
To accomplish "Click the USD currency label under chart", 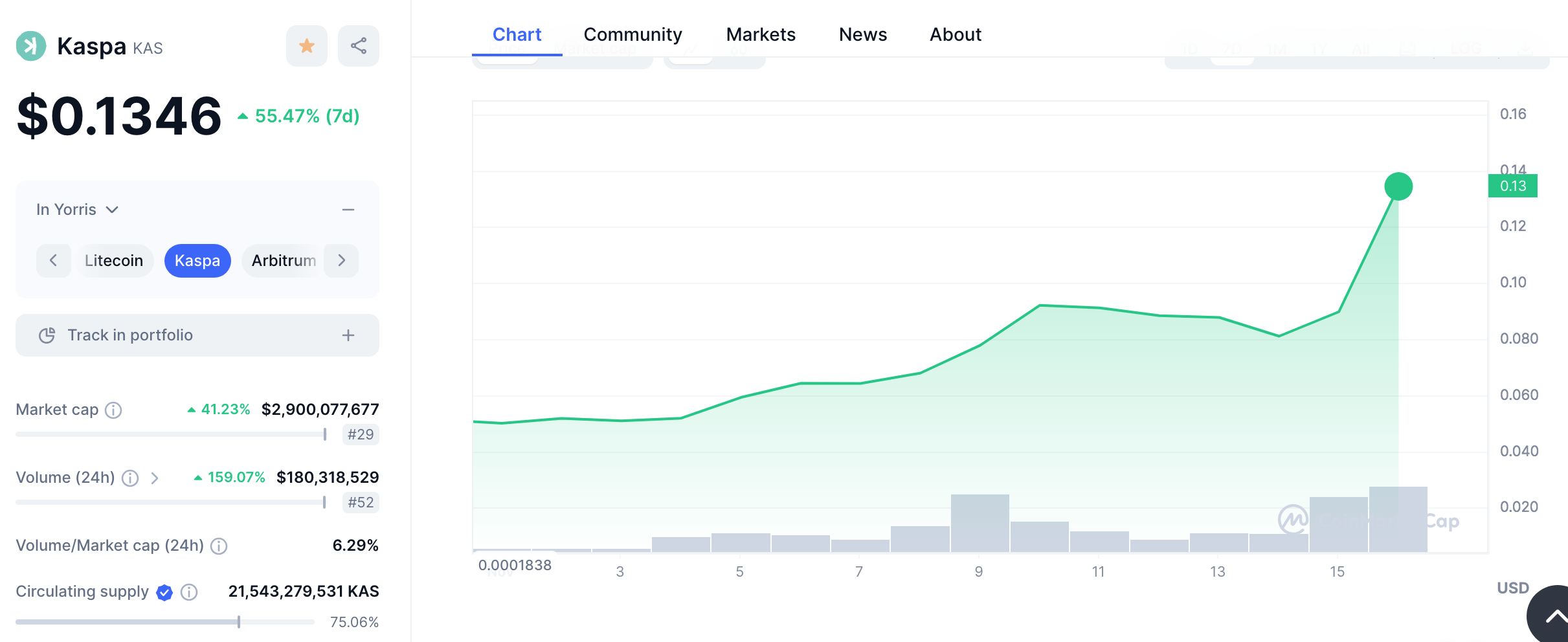I will point(1513,588).
